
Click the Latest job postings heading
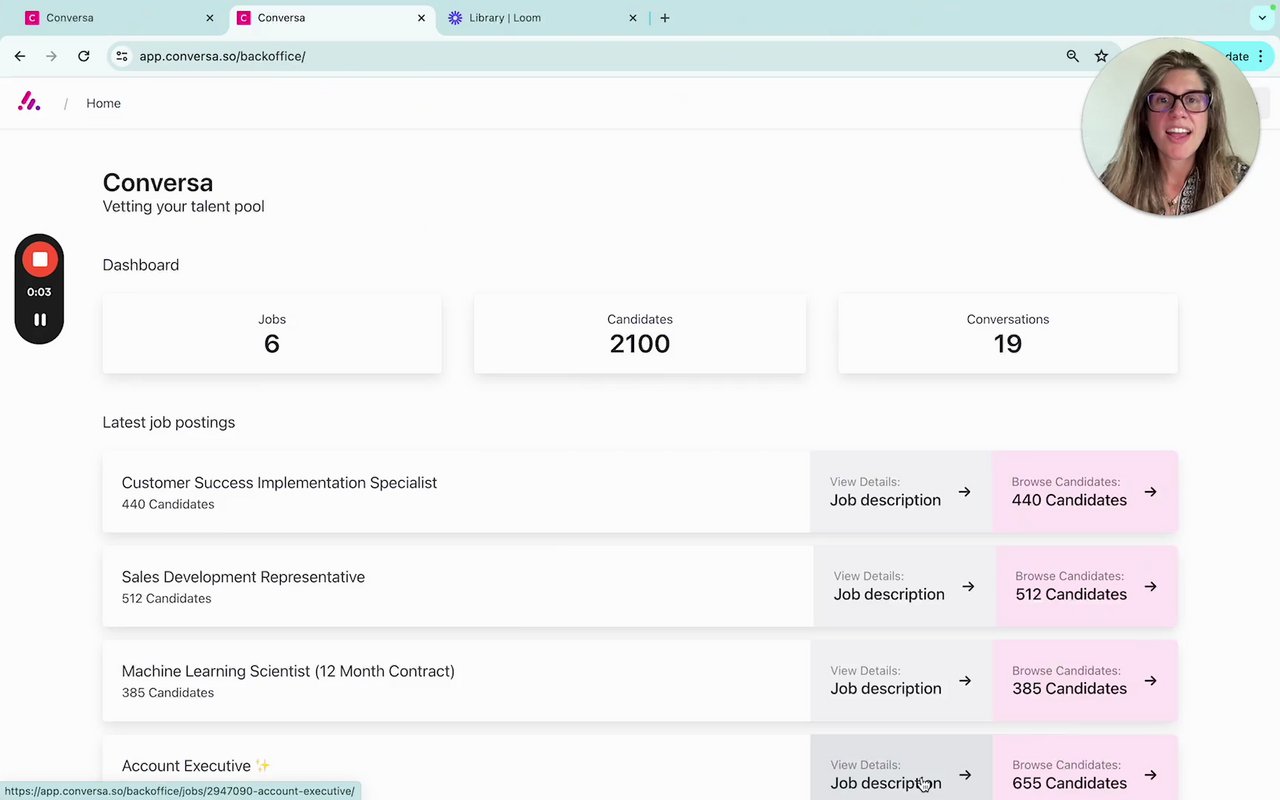click(169, 422)
